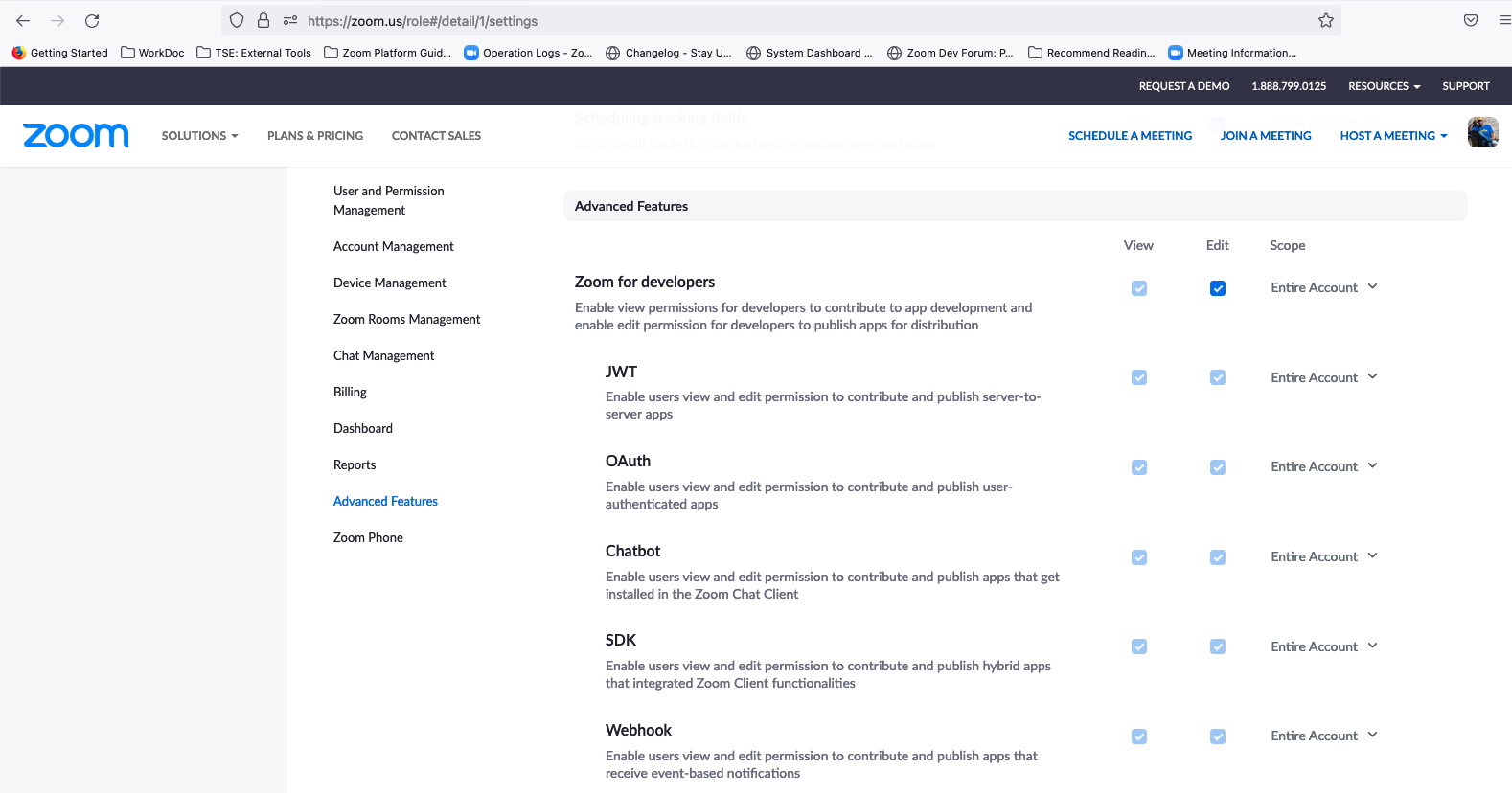Click the Zoom logo
Viewport: 1512px width, 793px height.
(76, 135)
